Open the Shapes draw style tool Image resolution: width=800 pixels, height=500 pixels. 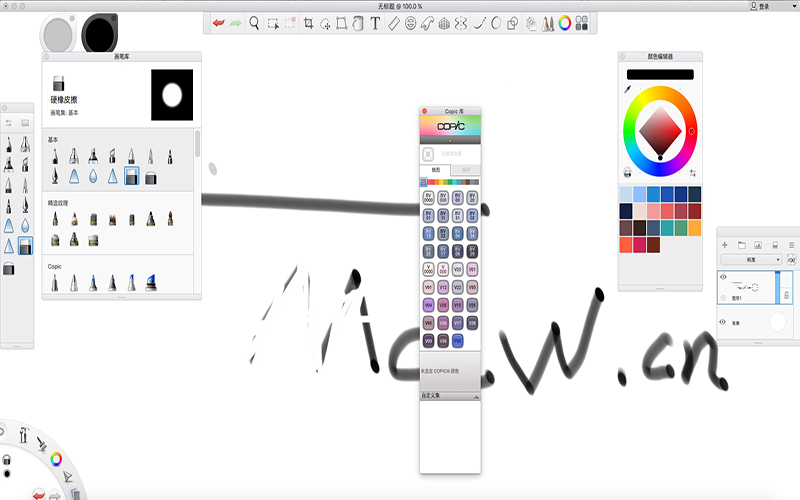513,23
